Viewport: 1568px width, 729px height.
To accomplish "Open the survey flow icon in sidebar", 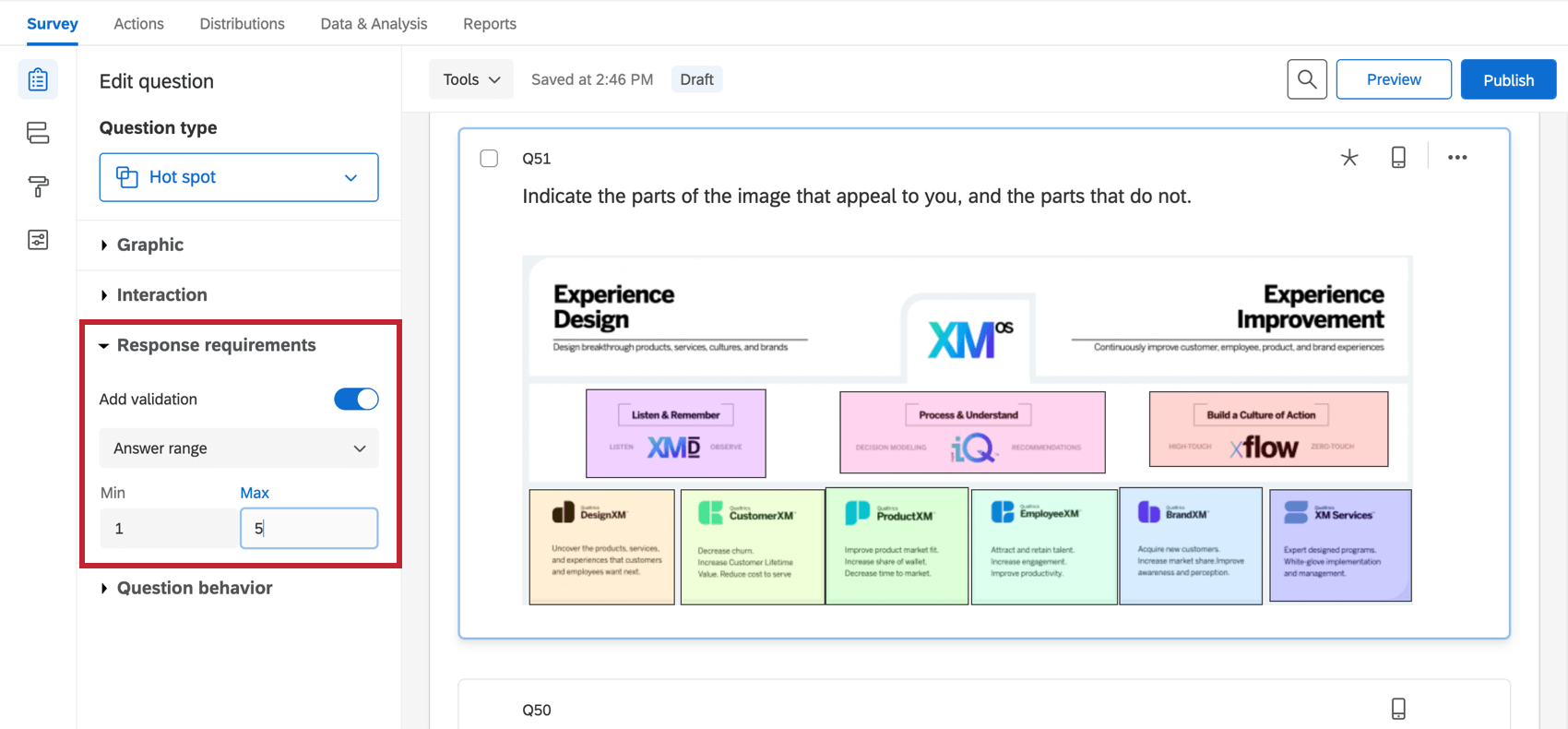I will [x=38, y=133].
